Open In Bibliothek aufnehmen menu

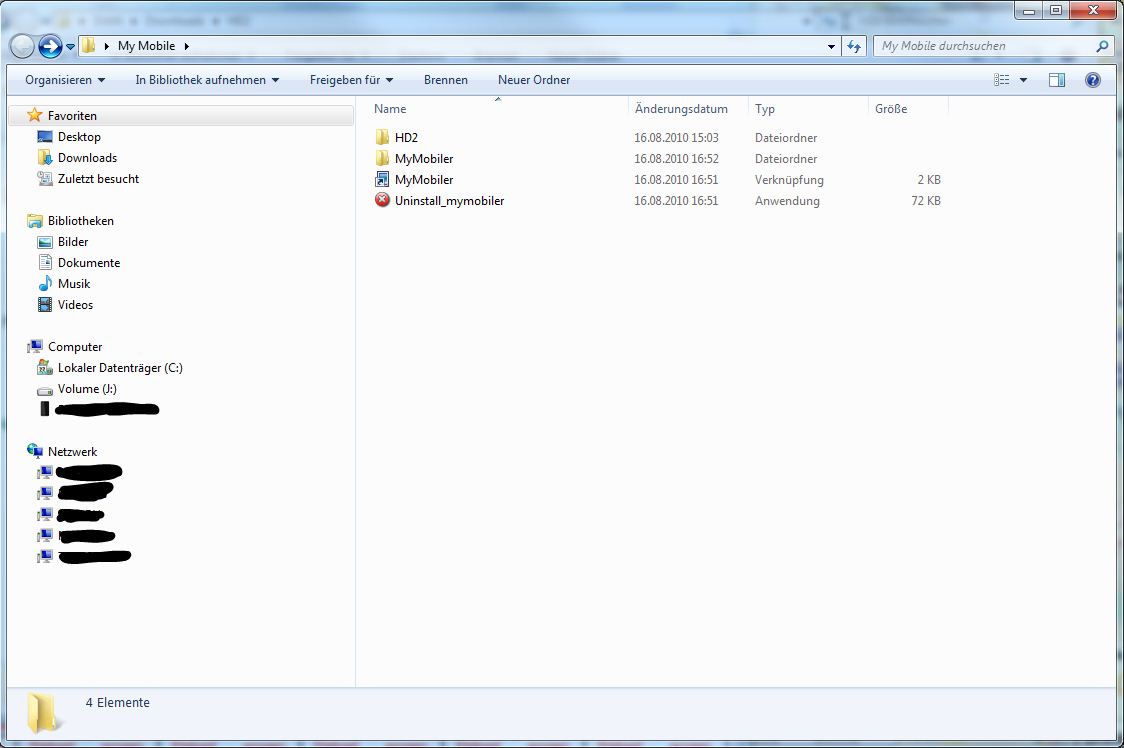point(207,80)
